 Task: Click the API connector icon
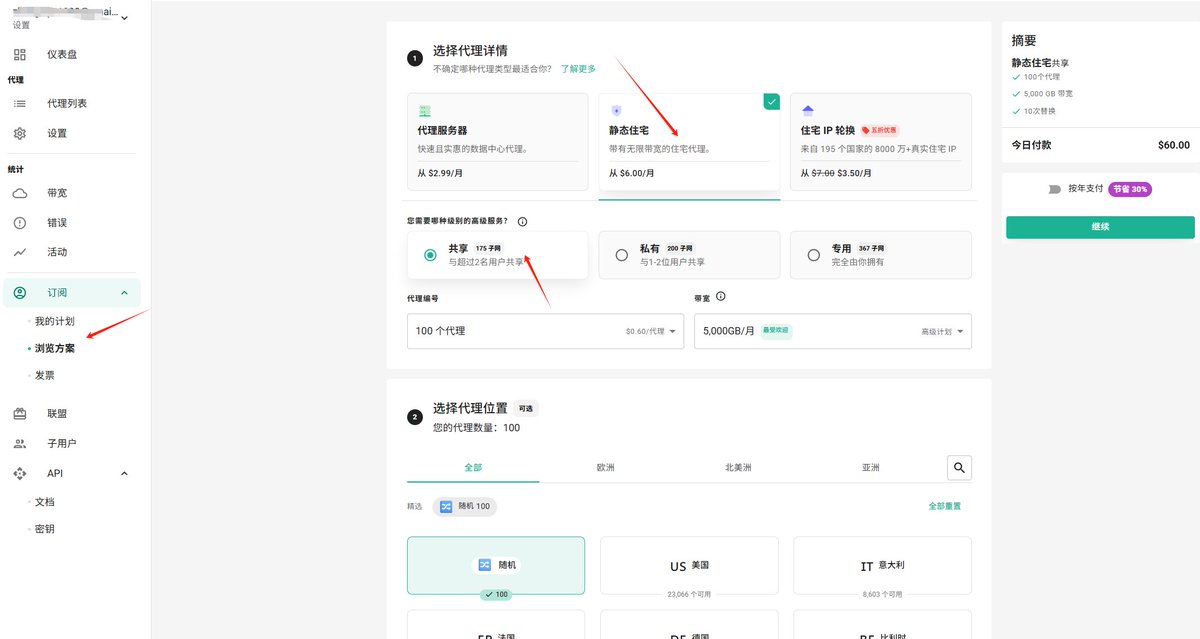pos(20,473)
